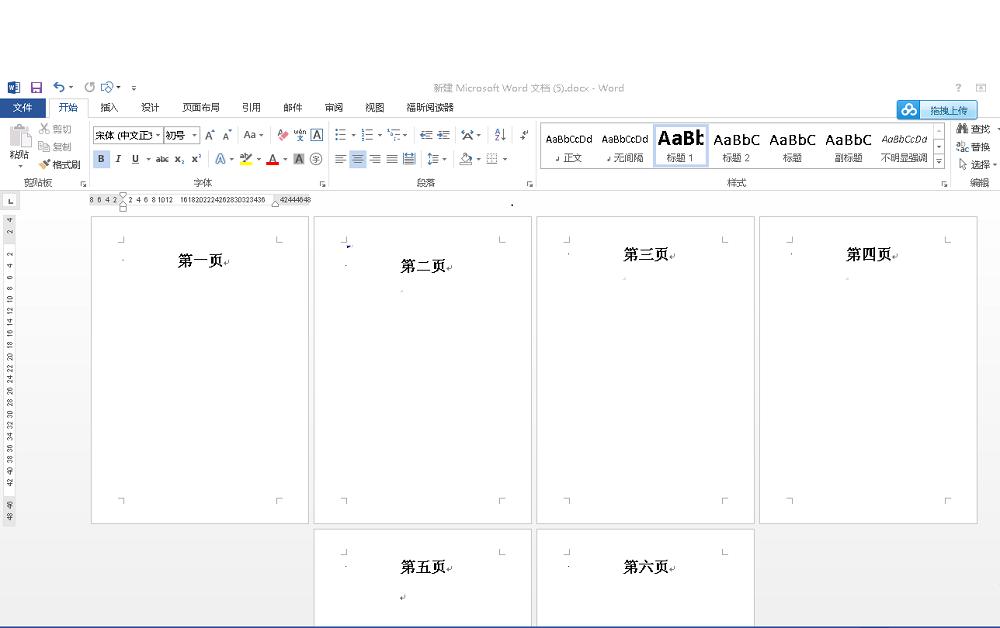Screen dimensions: 1000x628
Task: Toggle subscript formatting
Action: (178, 158)
